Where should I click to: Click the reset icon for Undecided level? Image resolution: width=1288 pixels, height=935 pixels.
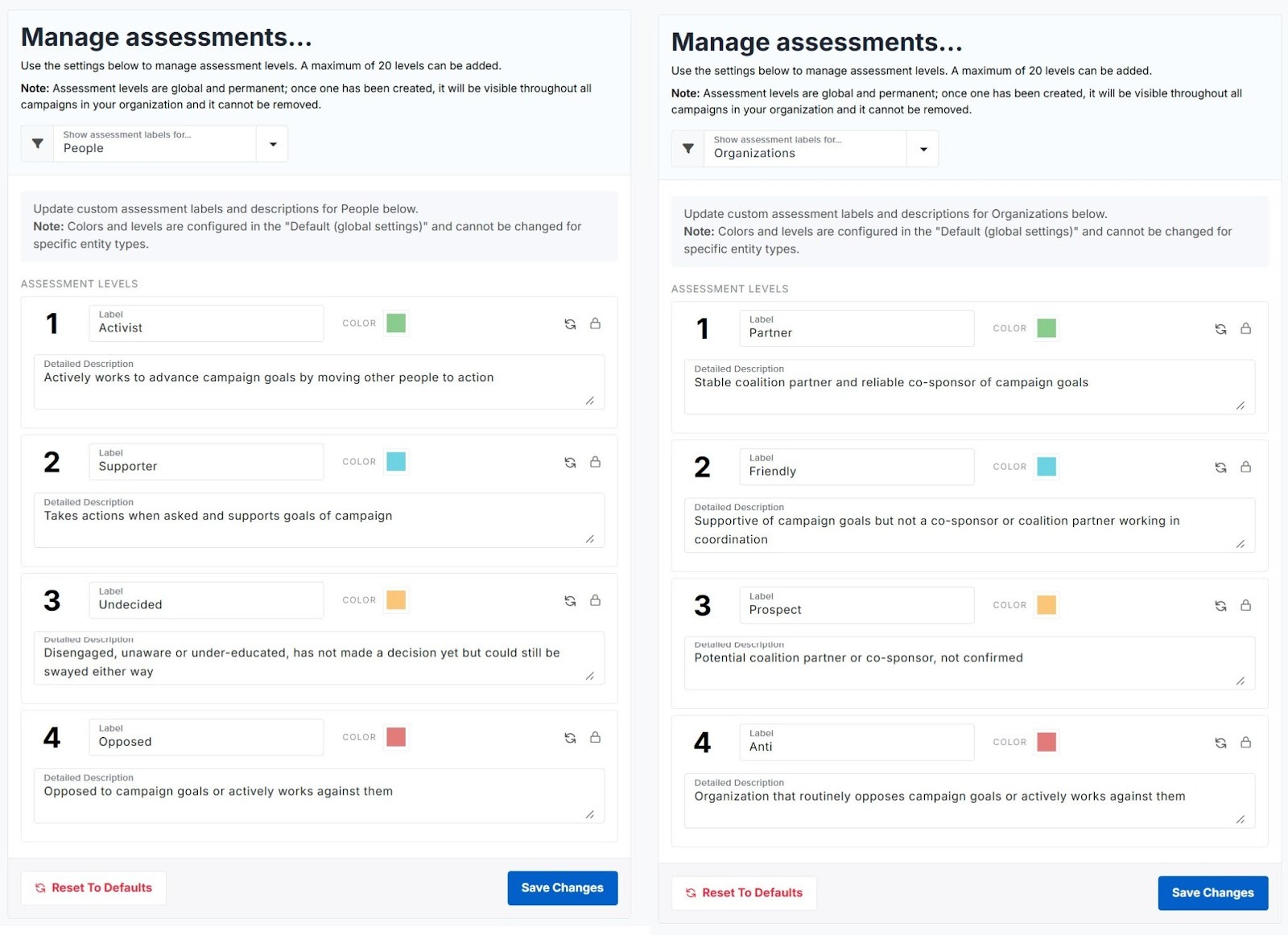570,600
